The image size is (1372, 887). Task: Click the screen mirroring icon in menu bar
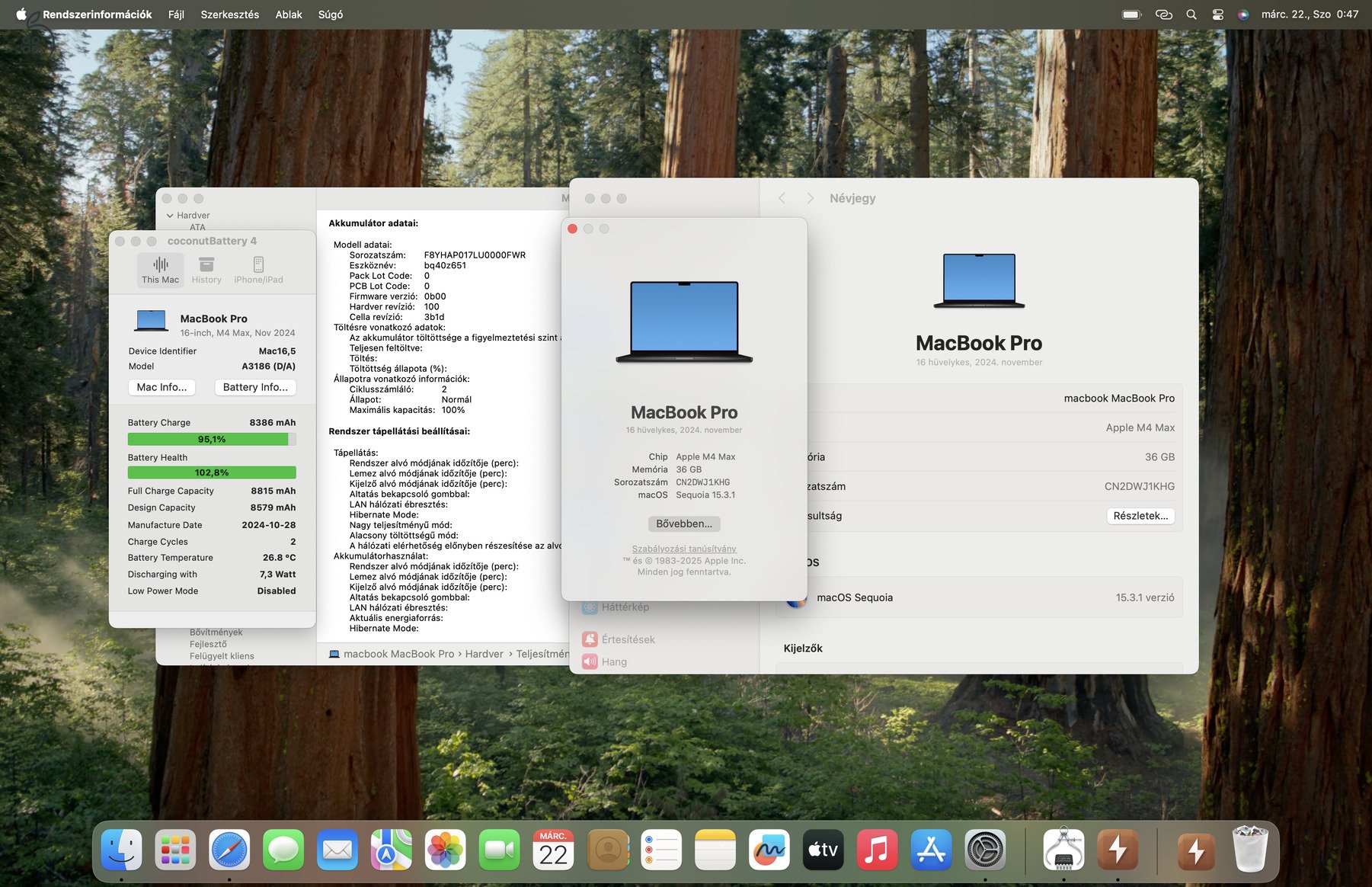click(1163, 14)
